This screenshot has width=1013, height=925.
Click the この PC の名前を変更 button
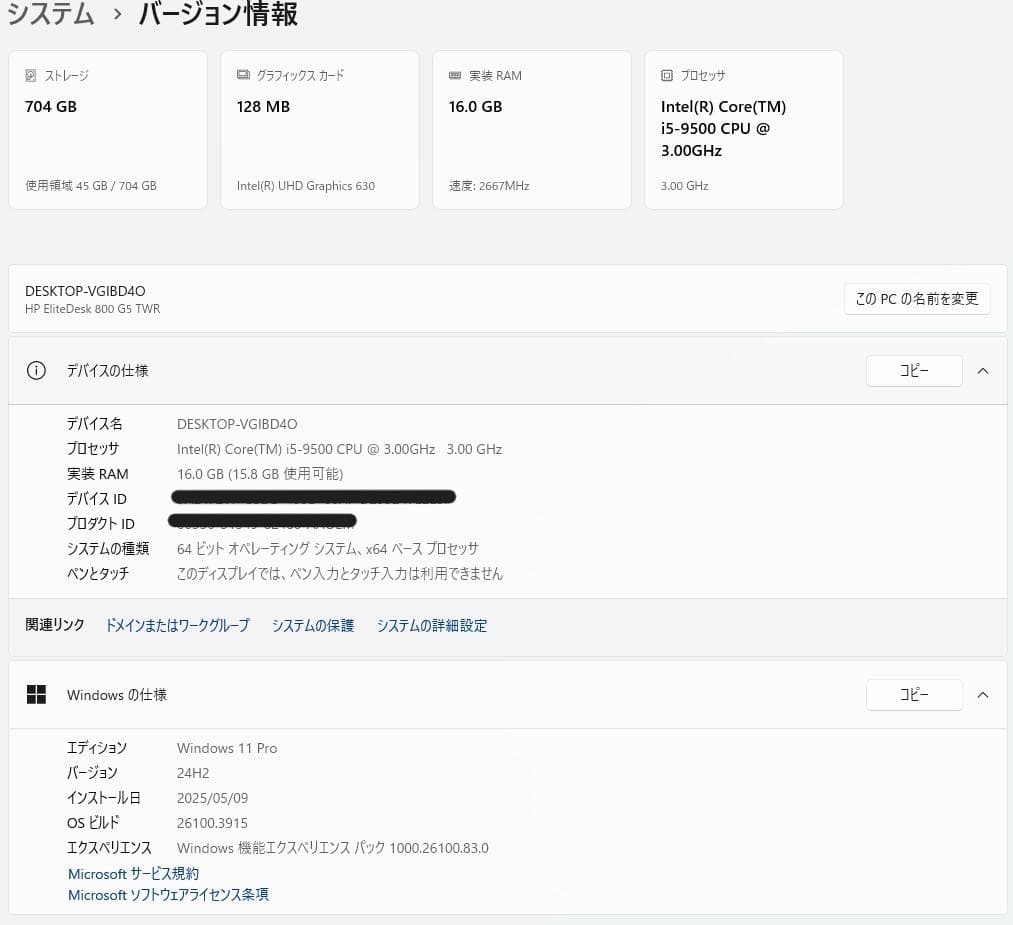[x=917, y=298]
